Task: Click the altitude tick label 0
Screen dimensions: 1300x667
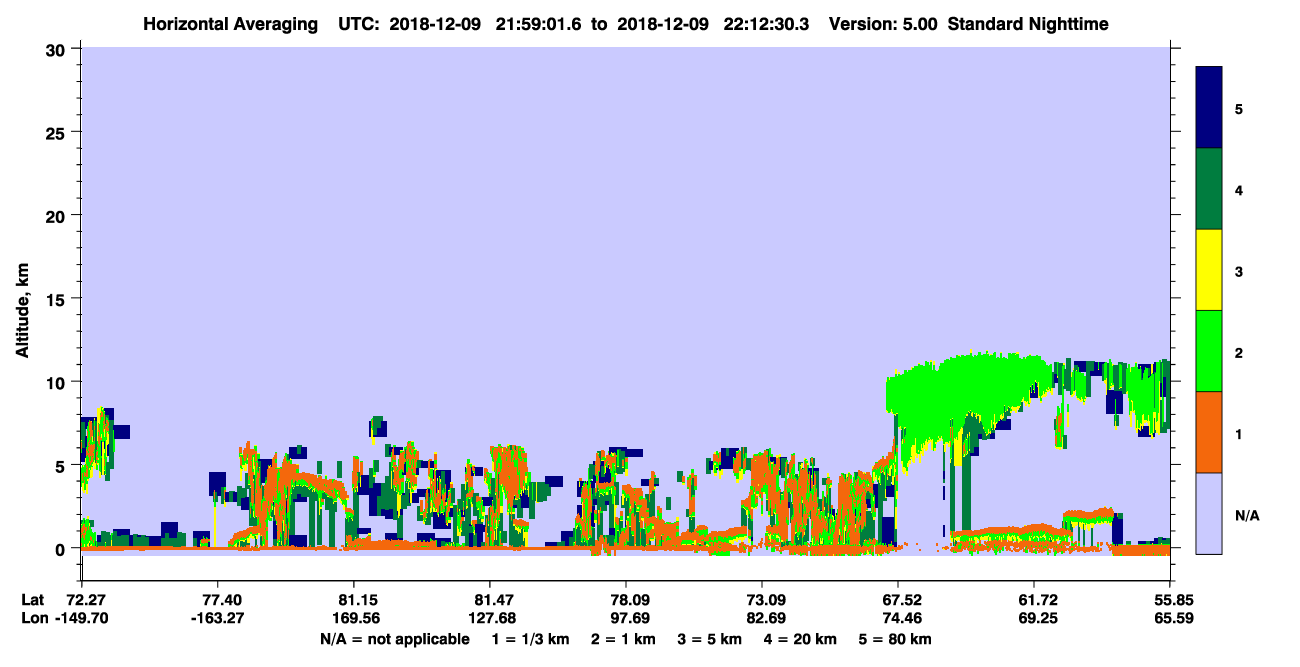Action: point(62,549)
